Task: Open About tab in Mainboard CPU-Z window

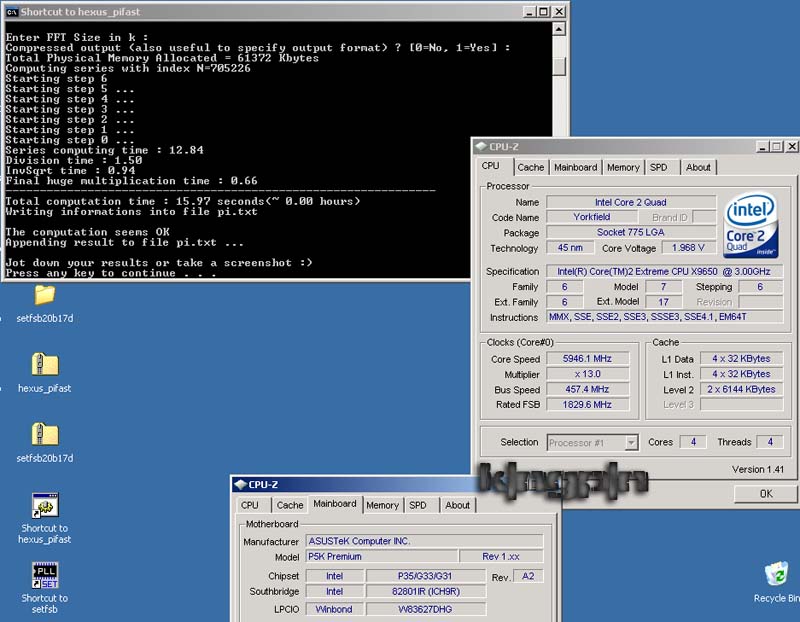Action: click(457, 505)
